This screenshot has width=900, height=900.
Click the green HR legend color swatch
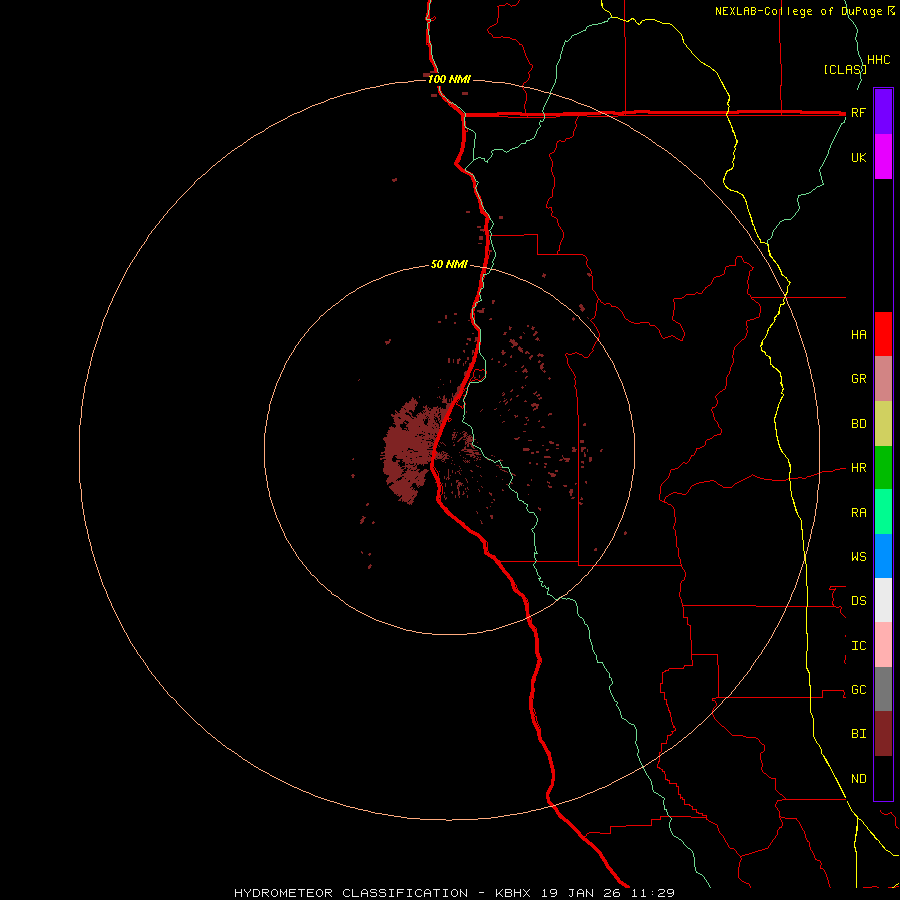point(883,467)
